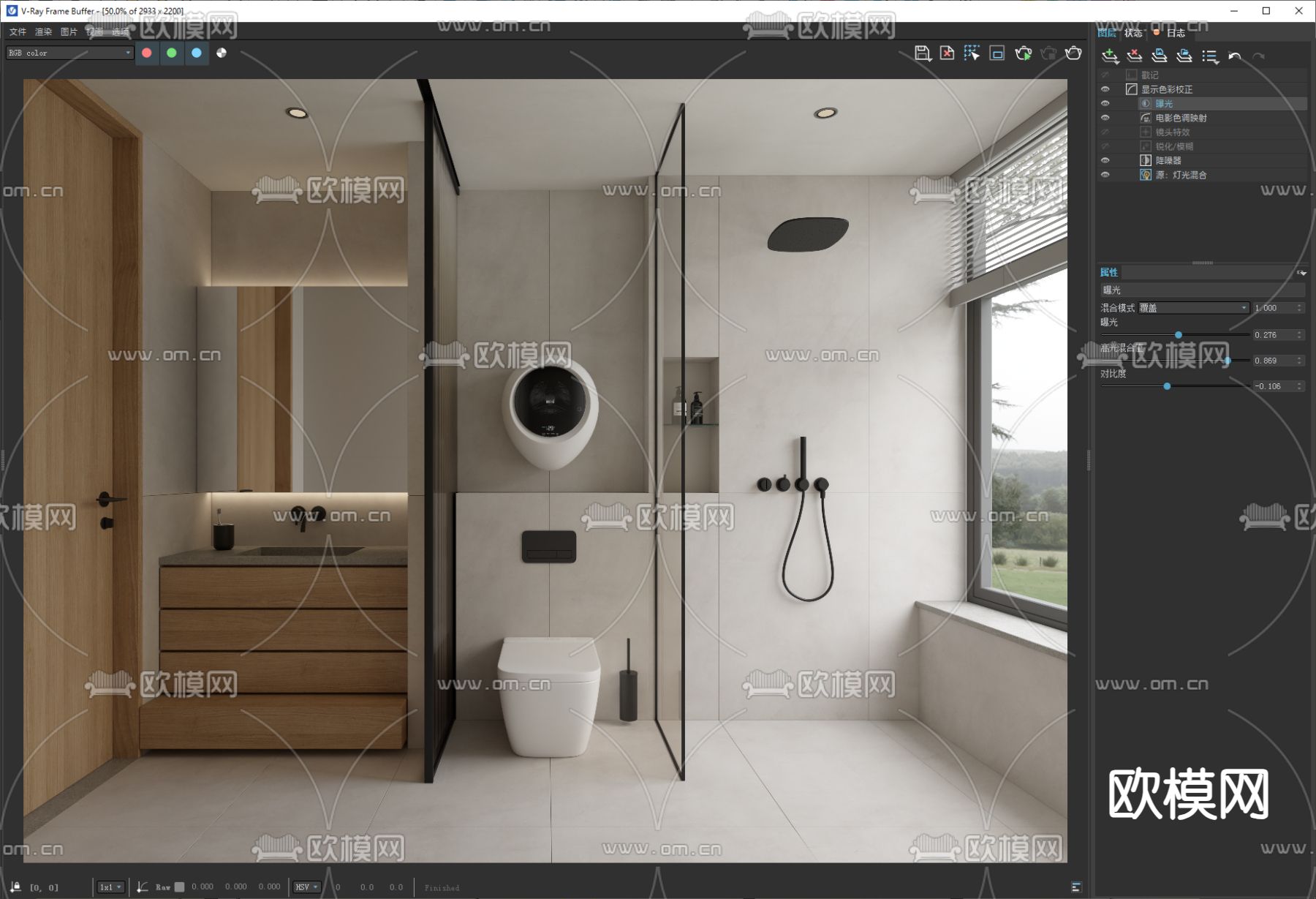Toggle the red channel button
The height and width of the screenshot is (899, 1316).
tap(147, 53)
